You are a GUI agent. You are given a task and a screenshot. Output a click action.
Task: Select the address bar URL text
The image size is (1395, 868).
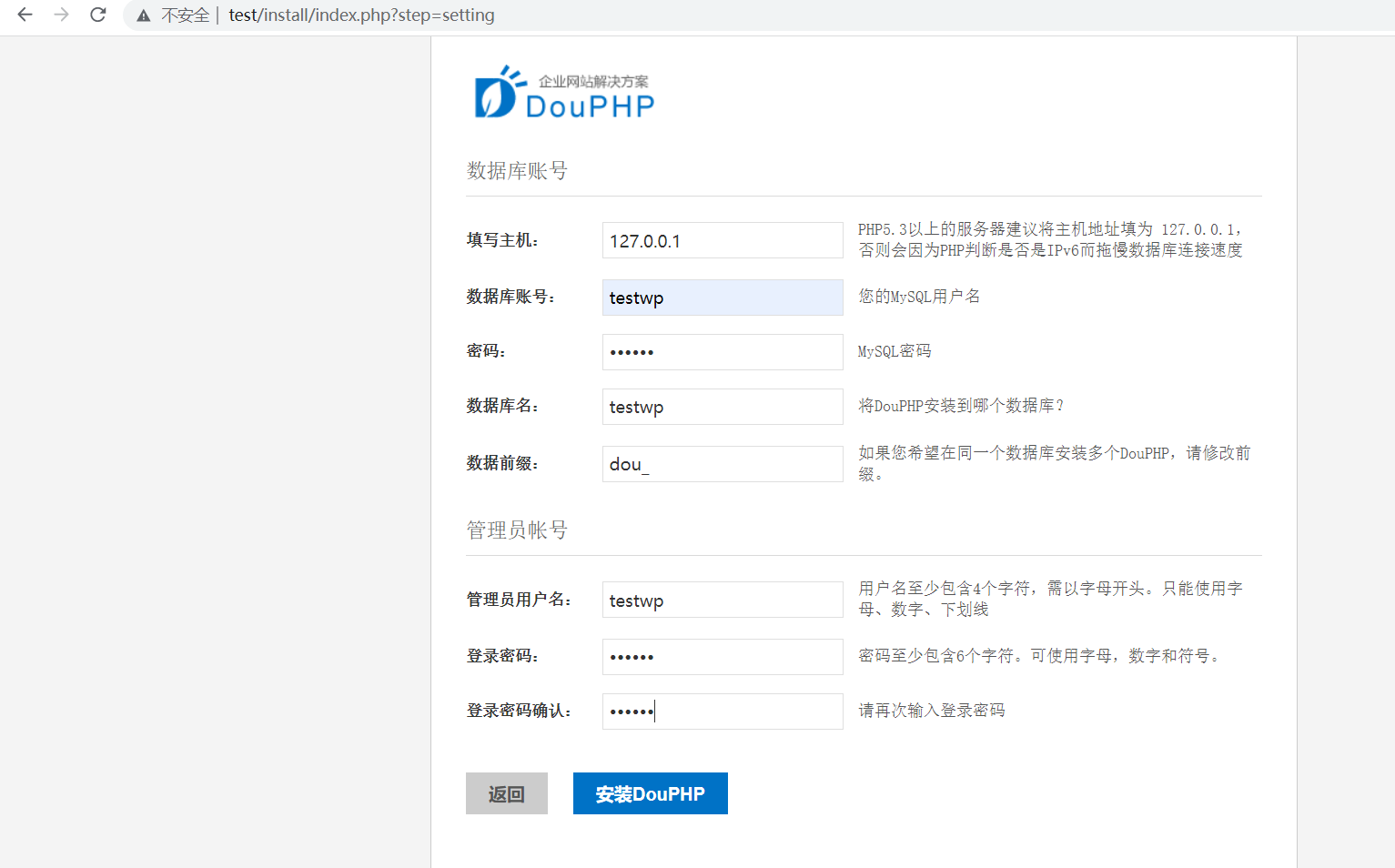click(x=361, y=15)
